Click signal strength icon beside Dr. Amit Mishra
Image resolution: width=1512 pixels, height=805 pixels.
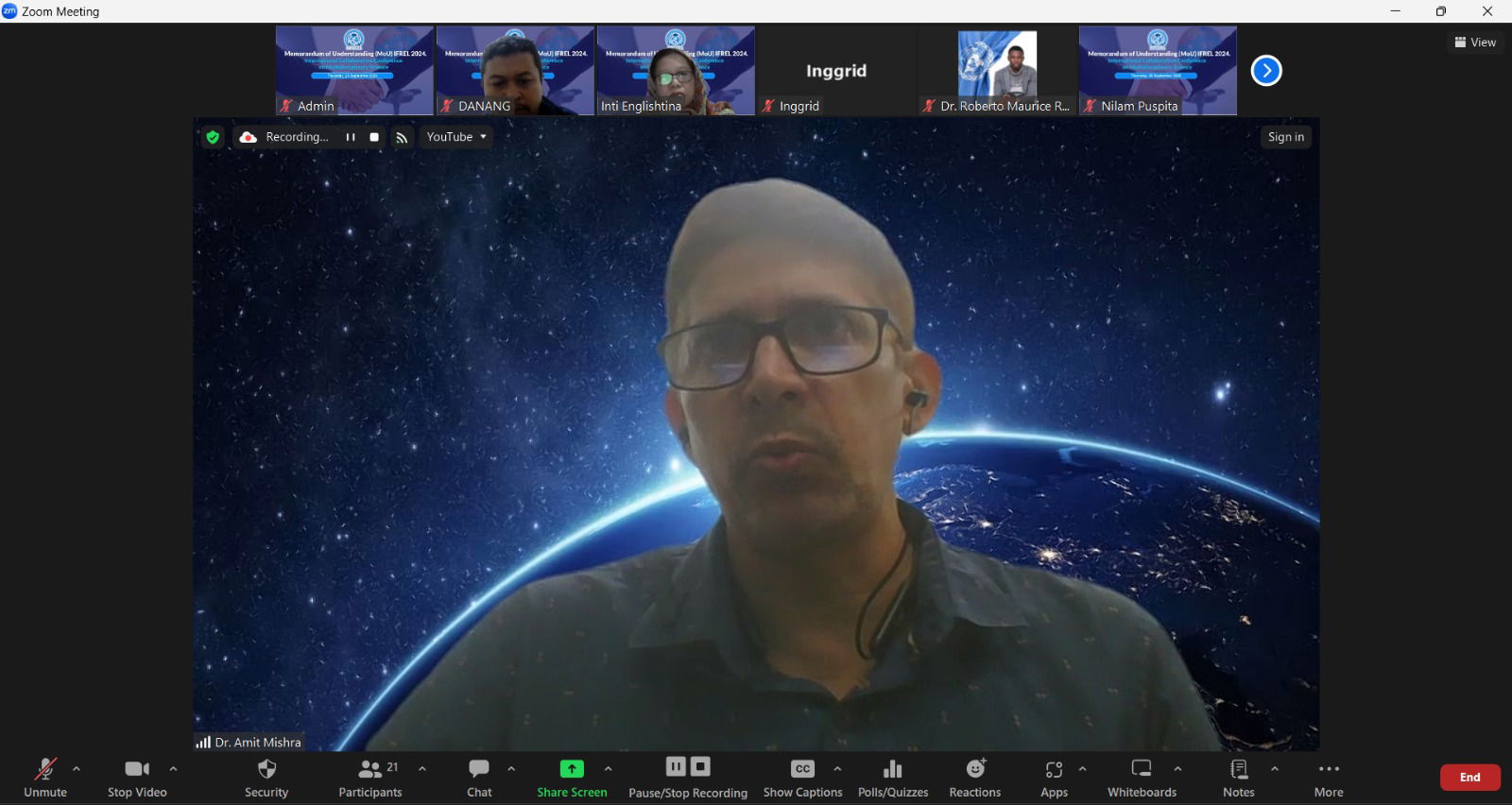[x=203, y=743]
